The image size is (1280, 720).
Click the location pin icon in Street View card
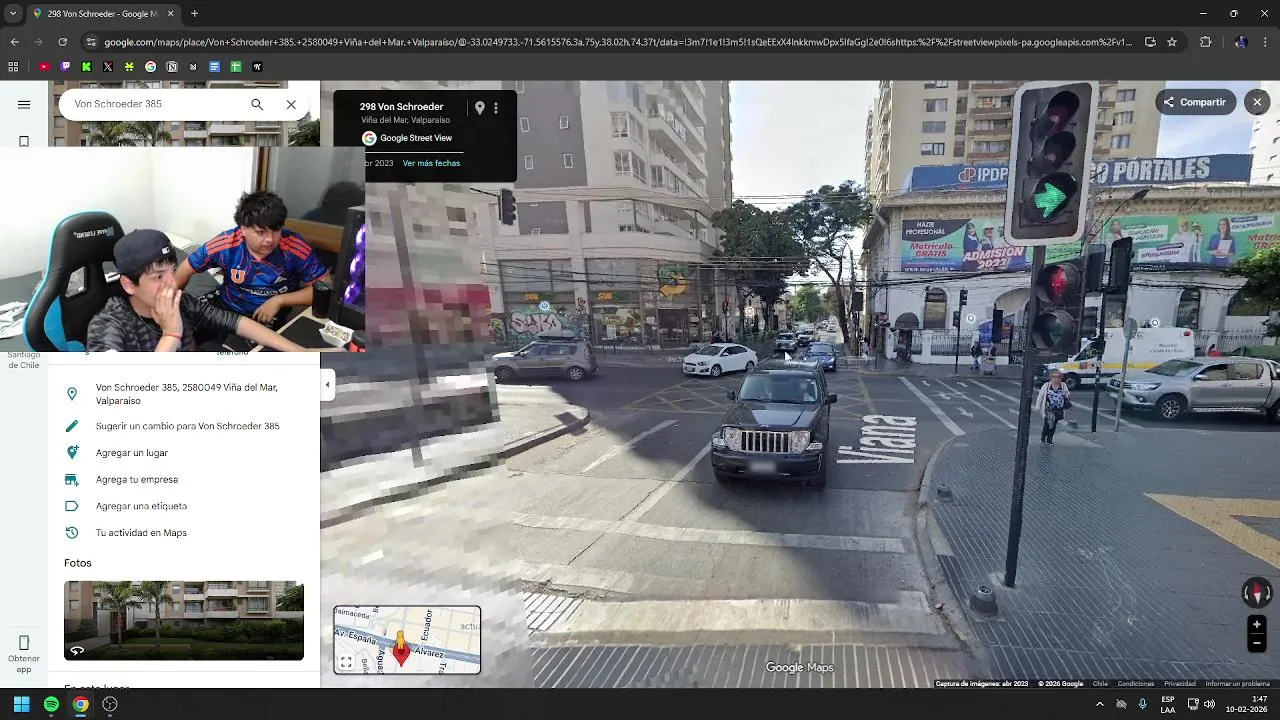[x=480, y=108]
